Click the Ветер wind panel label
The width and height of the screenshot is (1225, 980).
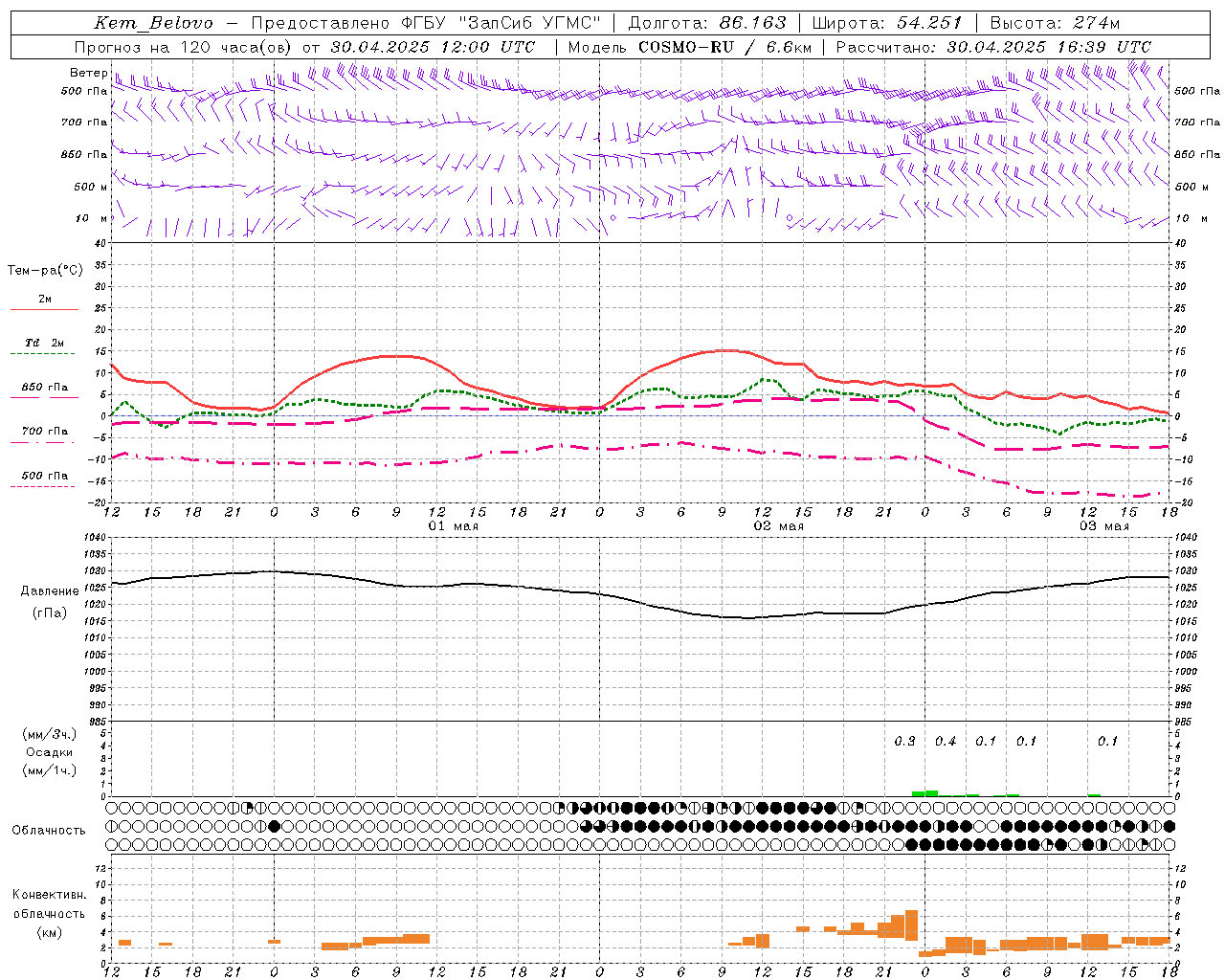click(88, 73)
